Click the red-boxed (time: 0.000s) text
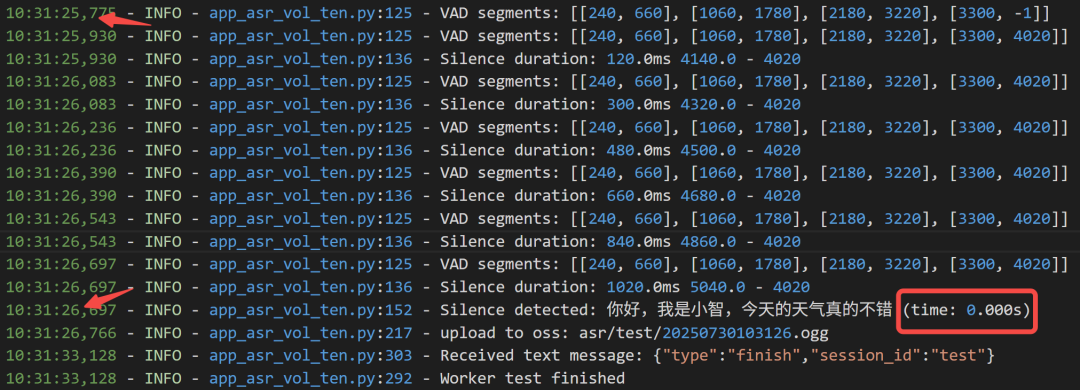1080x390 pixels. tap(966, 311)
